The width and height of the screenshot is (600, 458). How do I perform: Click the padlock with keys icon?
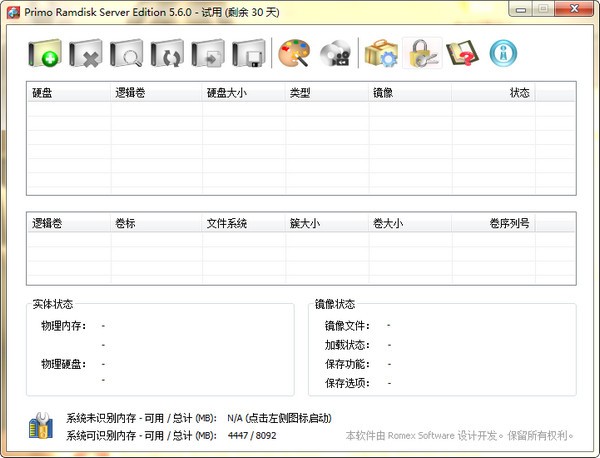(422, 54)
